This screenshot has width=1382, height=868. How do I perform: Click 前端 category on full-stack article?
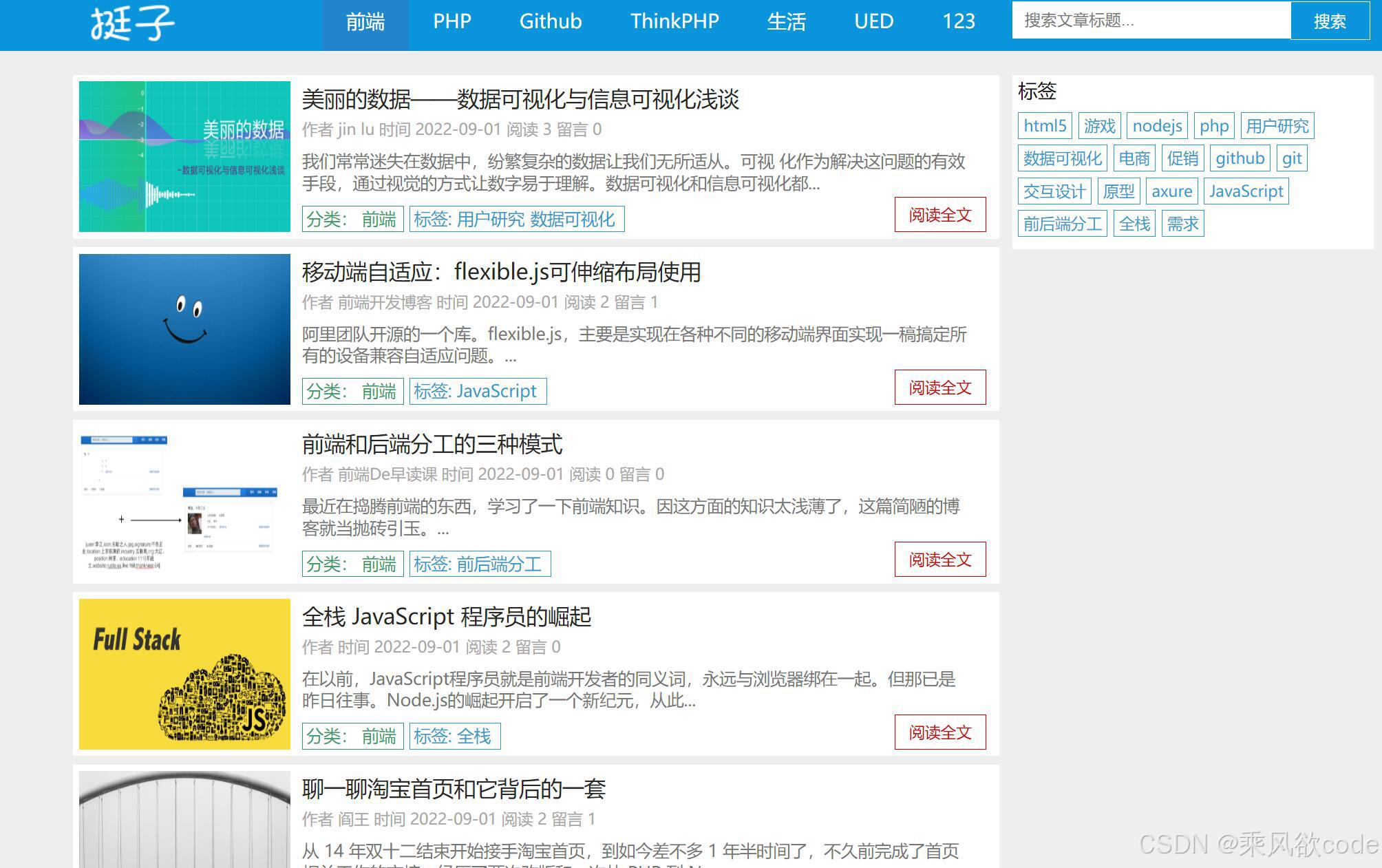coord(378,736)
